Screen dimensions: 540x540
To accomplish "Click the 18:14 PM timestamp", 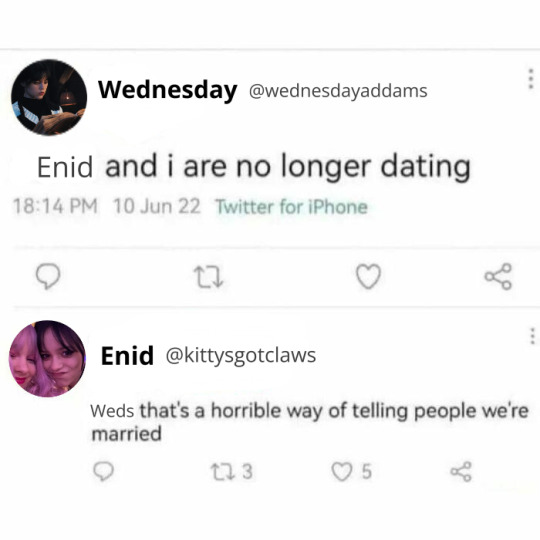I will 55,206.
